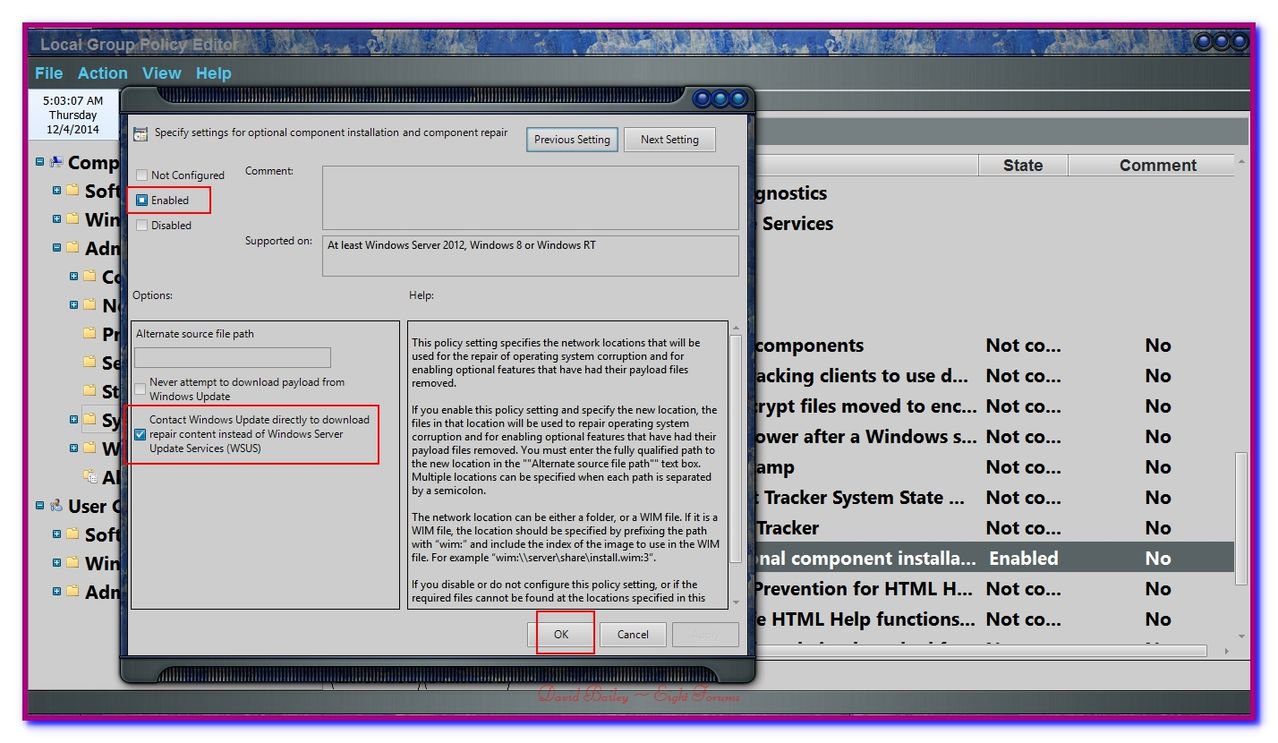Click the 'Pr…' folder icon in the tree

[x=90, y=333]
